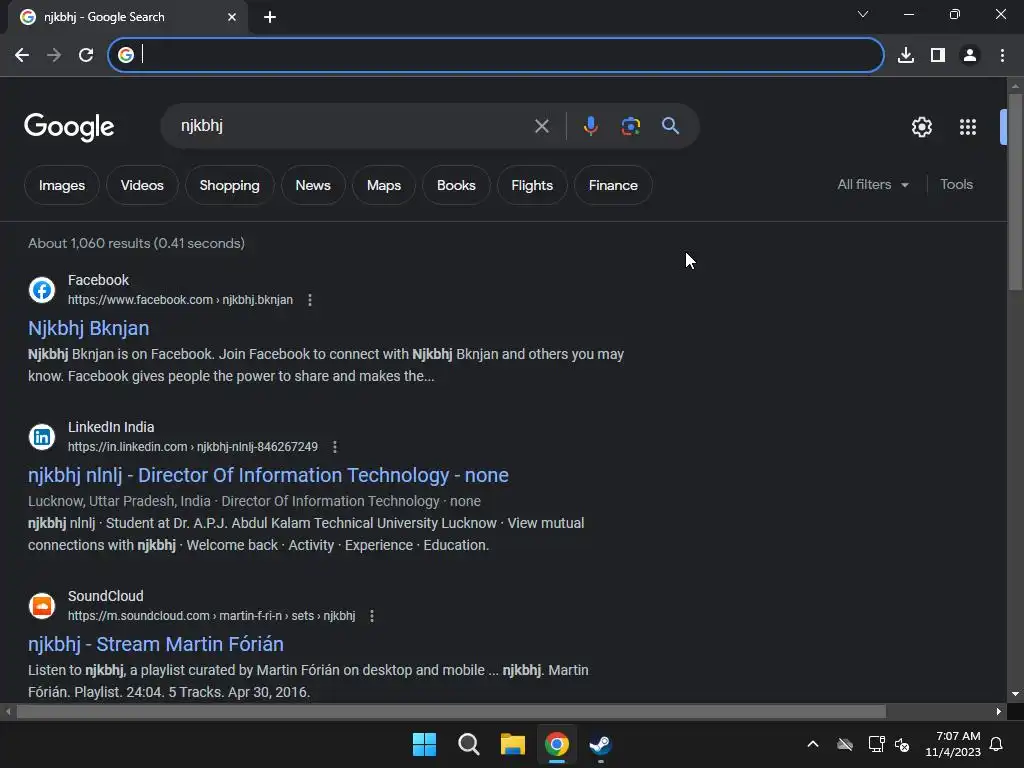Show hidden system tray icons

(x=813, y=744)
